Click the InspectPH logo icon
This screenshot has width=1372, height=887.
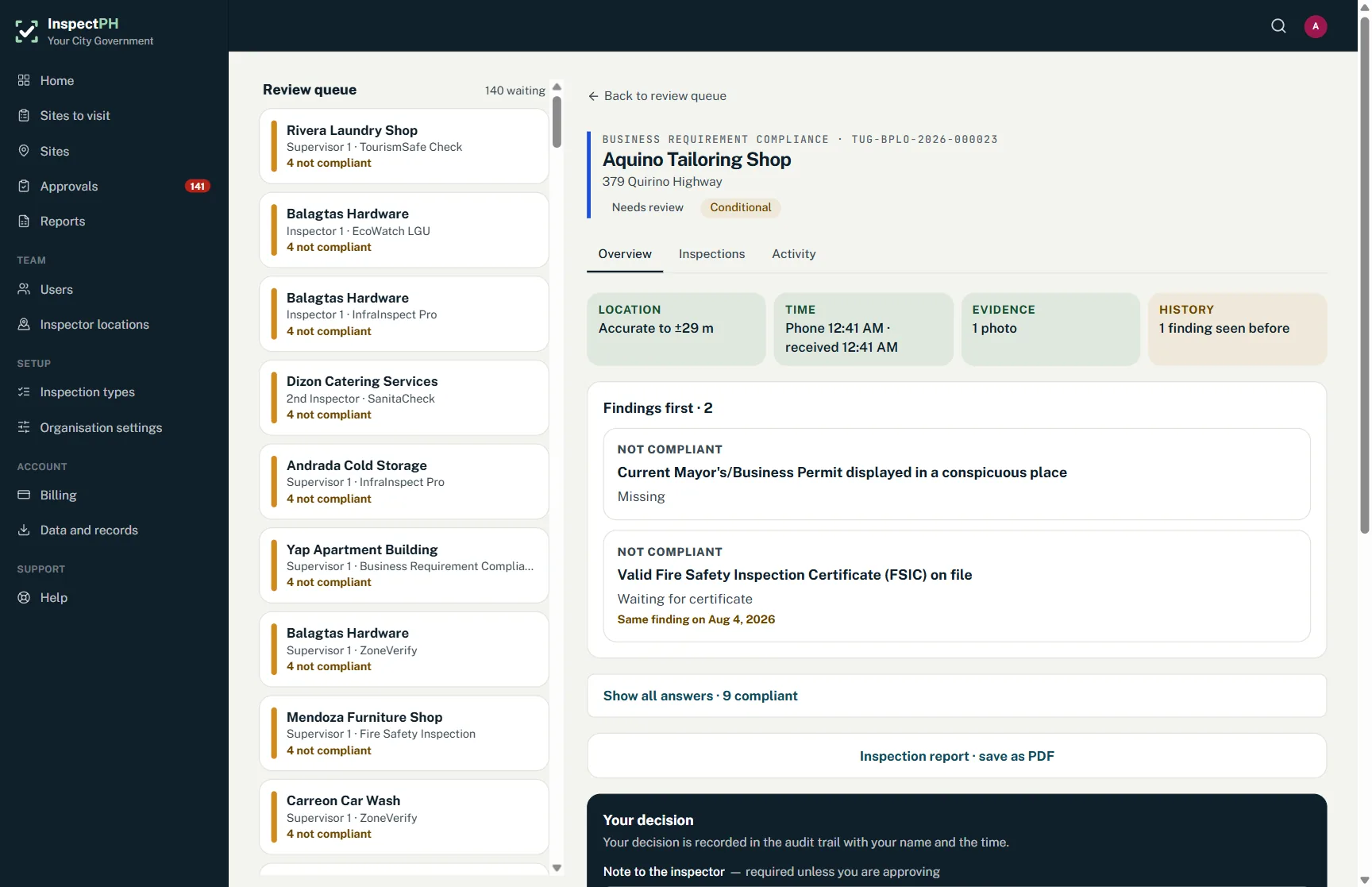26,31
